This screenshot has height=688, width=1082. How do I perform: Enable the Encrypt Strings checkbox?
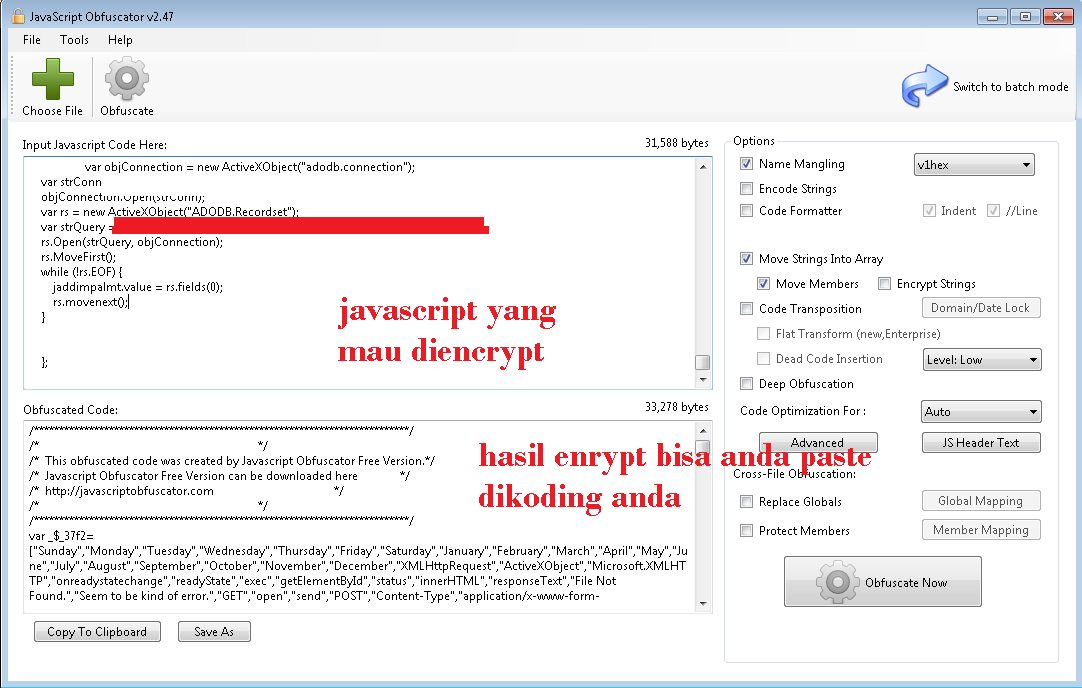(x=884, y=284)
